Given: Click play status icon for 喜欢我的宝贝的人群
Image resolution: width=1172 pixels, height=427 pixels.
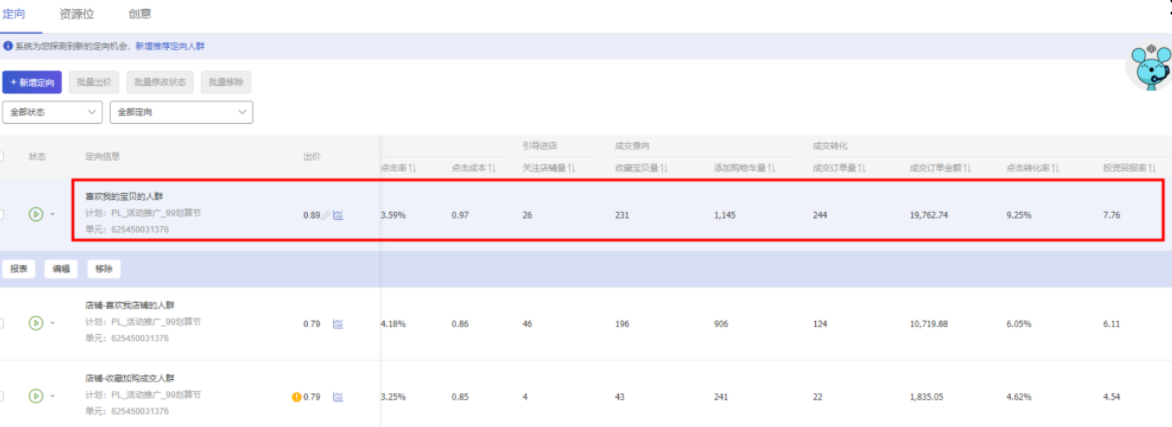Looking at the screenshot, I should coord(35,213).
